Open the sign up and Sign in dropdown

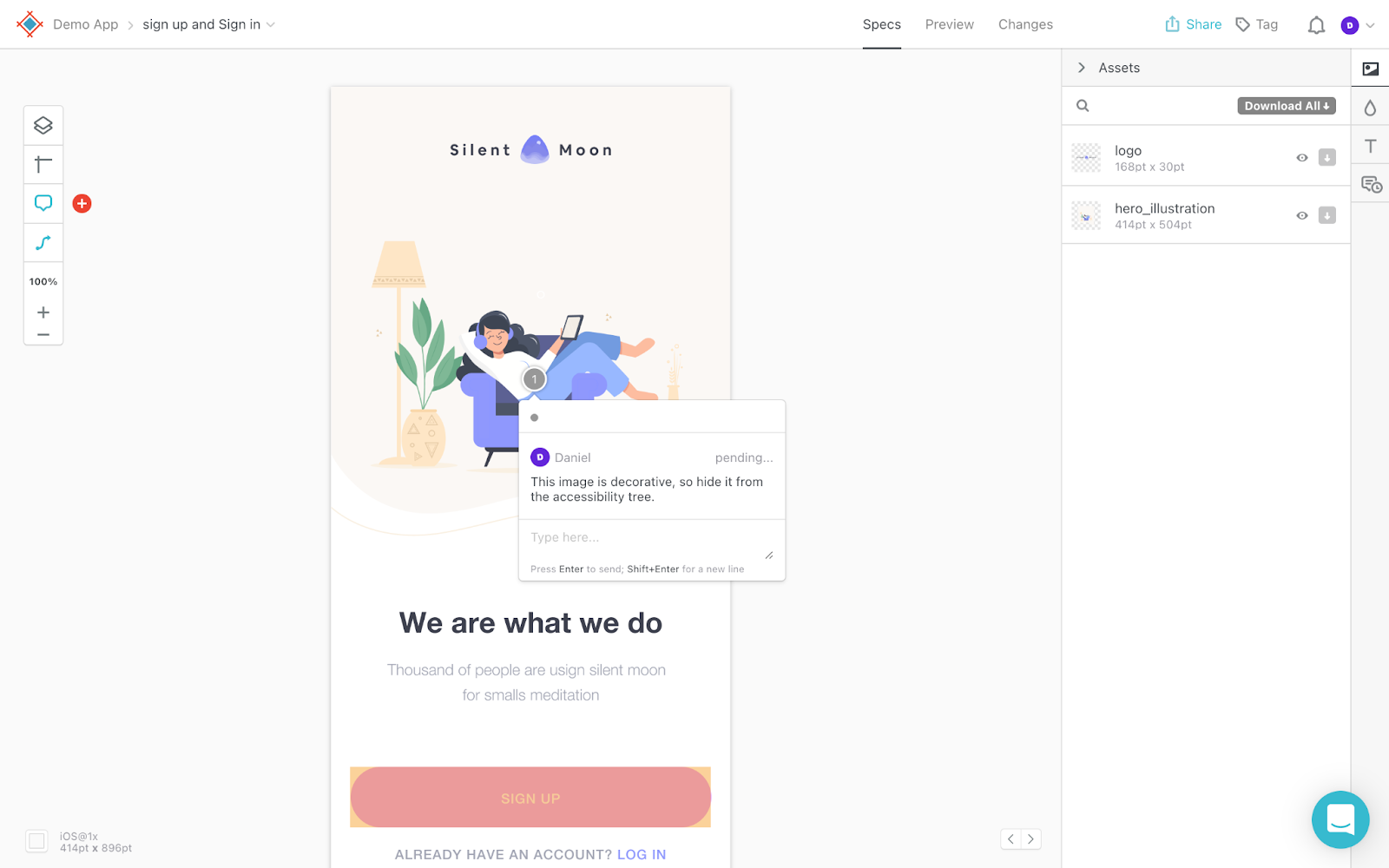pos(209,24)
